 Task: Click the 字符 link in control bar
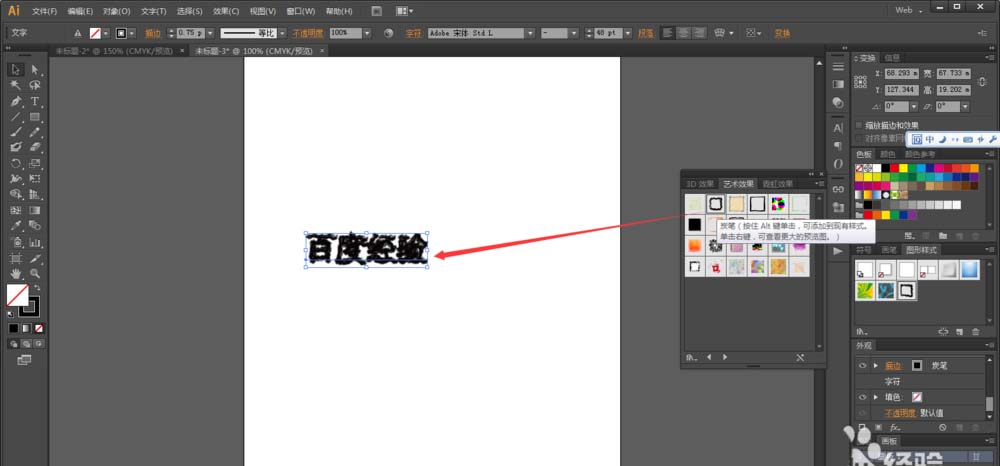tap(414, 33)
